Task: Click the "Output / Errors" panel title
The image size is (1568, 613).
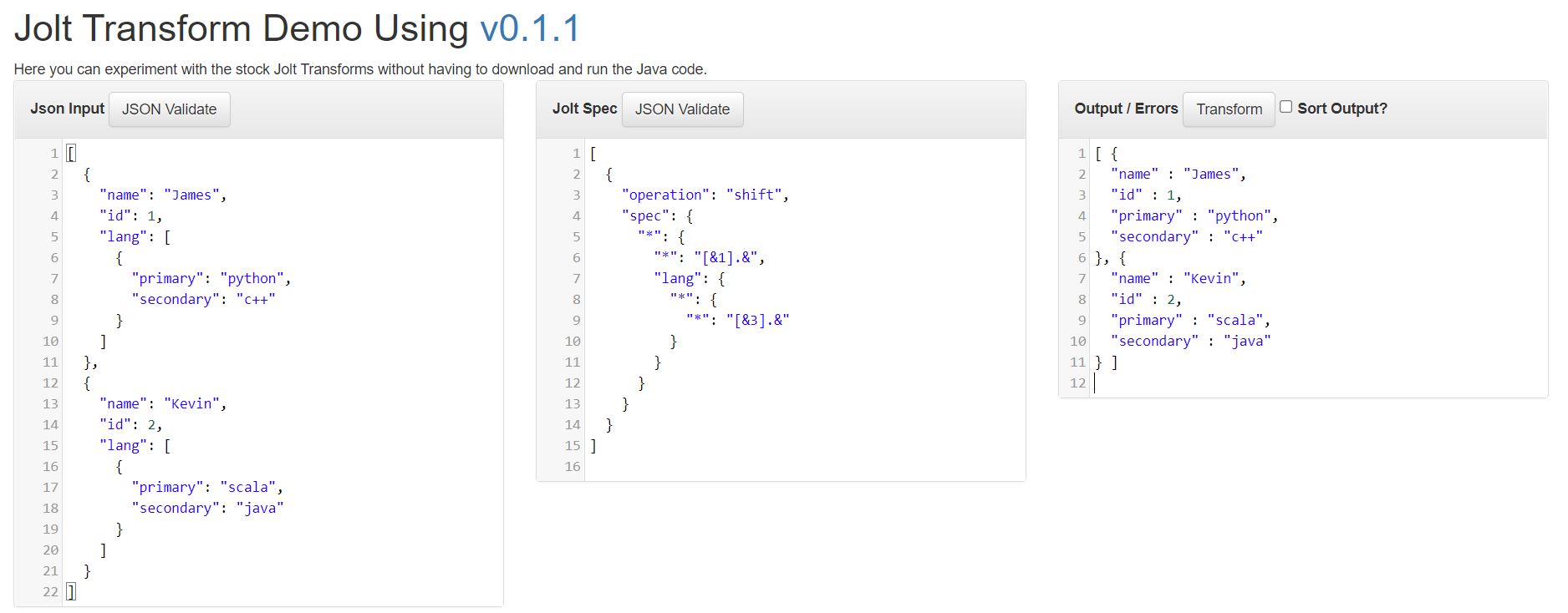Action: point(1126,109)
